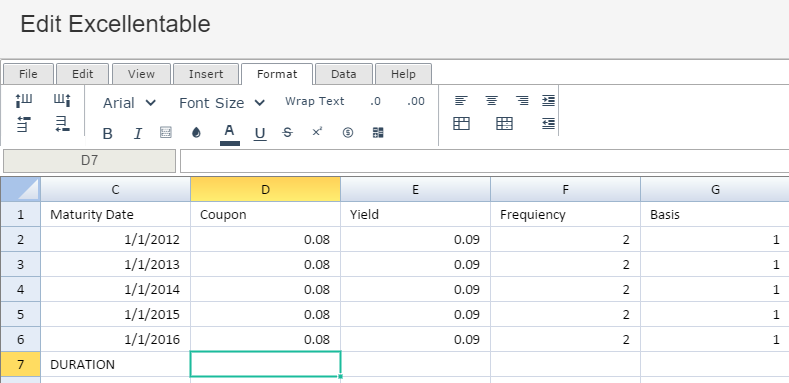Open the font color picker
Viewport: 789px width, 383px height.
pos(229,134)
